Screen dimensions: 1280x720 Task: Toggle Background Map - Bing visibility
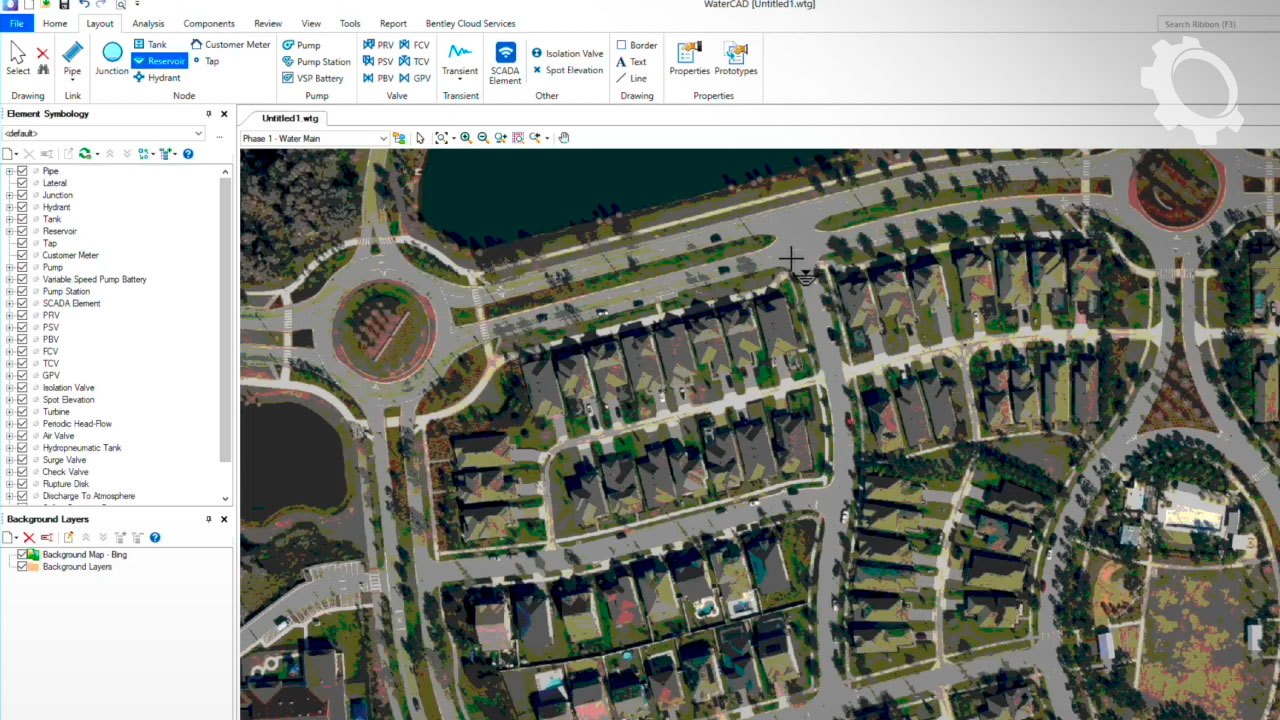pos(22,555)
